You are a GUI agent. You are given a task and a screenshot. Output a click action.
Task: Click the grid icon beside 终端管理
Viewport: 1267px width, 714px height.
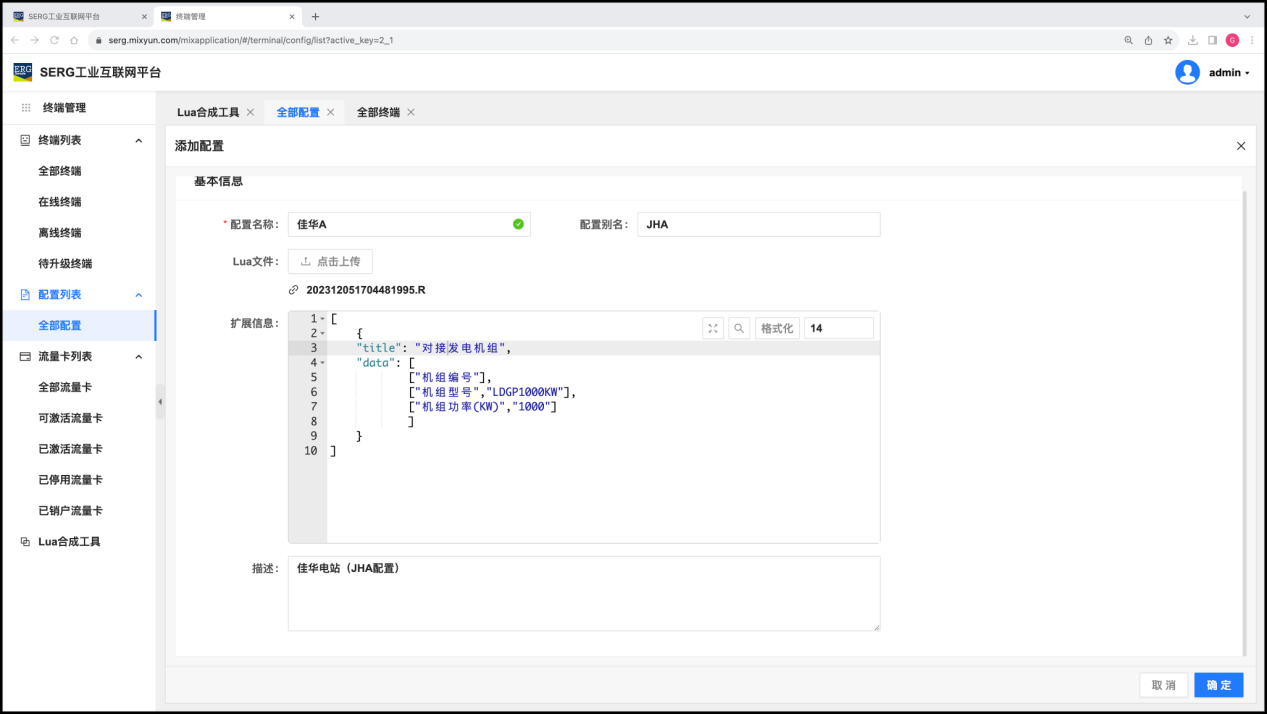coord(26,108)
